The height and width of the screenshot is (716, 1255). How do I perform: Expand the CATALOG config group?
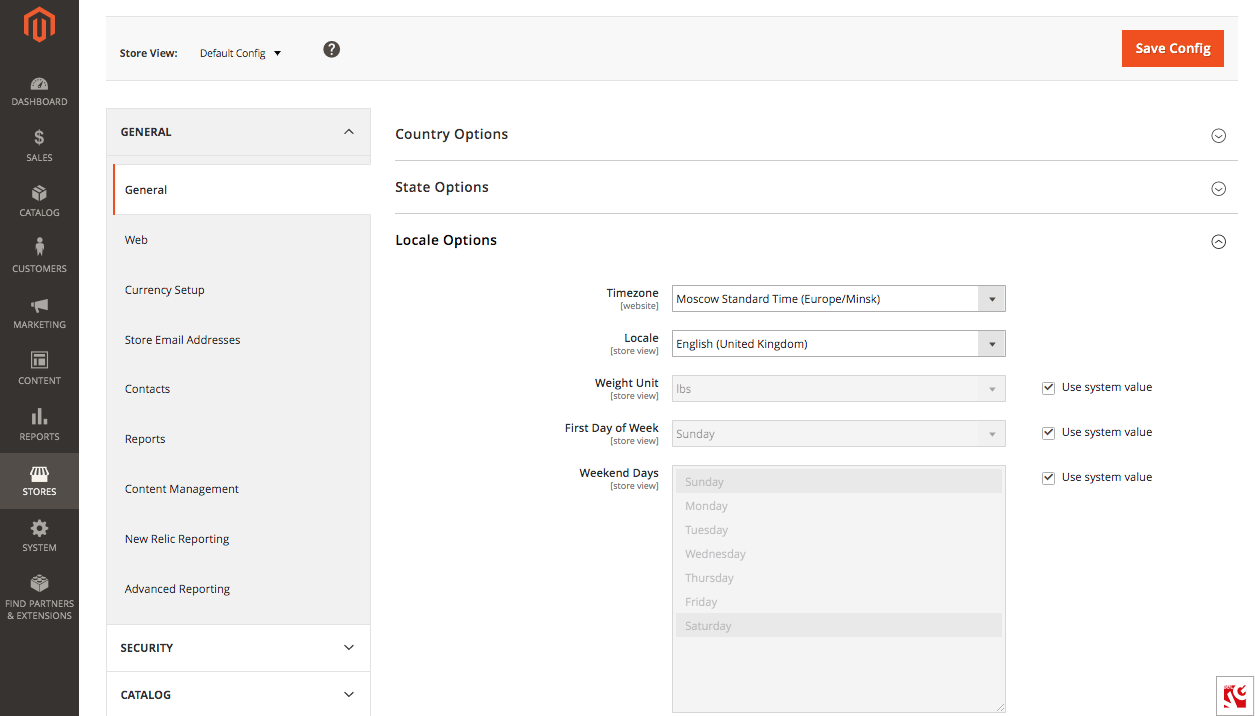[238, 694]
